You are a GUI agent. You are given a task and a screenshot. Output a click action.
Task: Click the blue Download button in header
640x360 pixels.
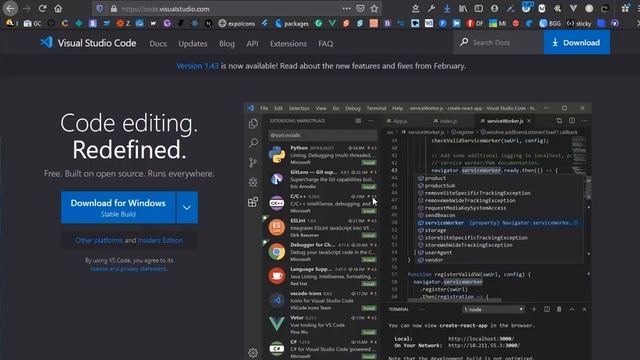point(576,42)
